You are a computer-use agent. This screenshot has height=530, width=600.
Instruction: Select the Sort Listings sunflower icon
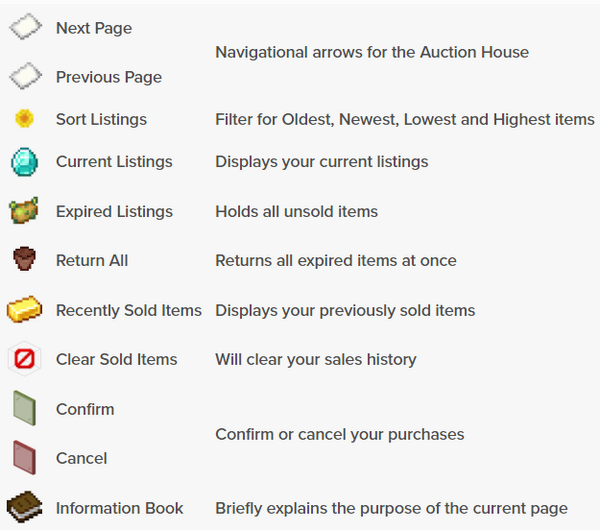click(x=24, y=119)
